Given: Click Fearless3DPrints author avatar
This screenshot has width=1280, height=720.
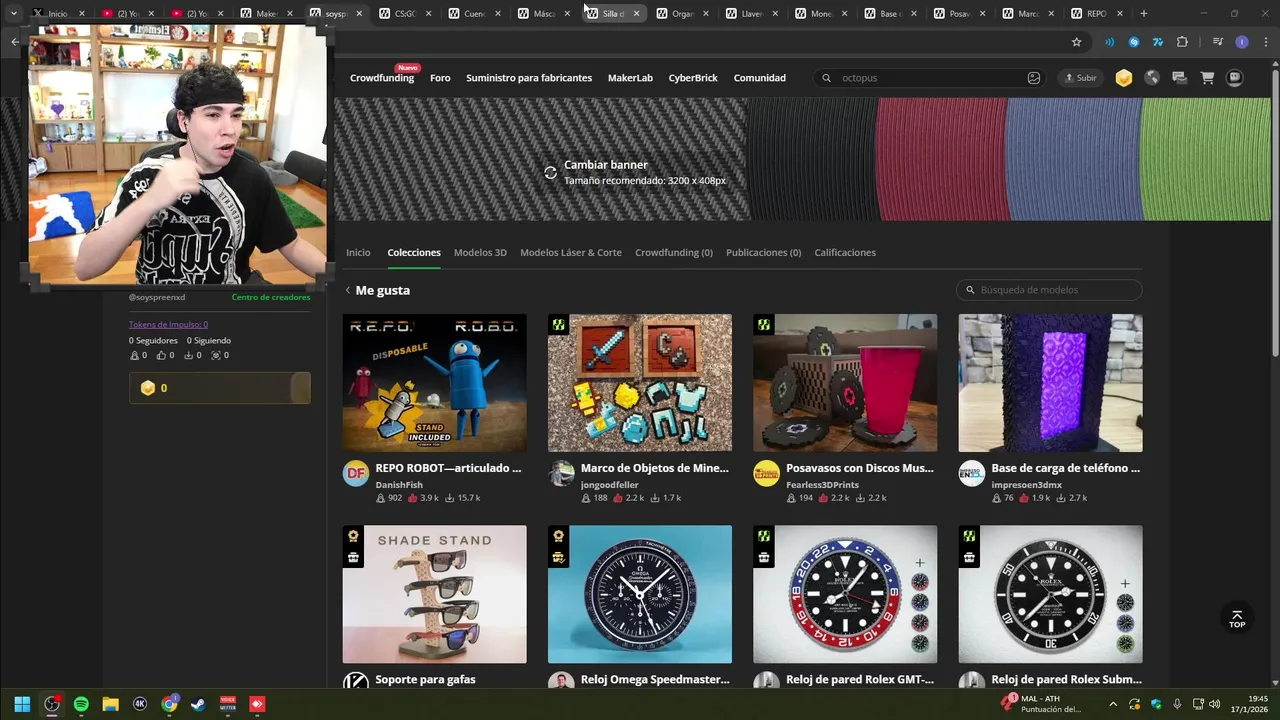Looking at the screenshot, I should point(766,474).
